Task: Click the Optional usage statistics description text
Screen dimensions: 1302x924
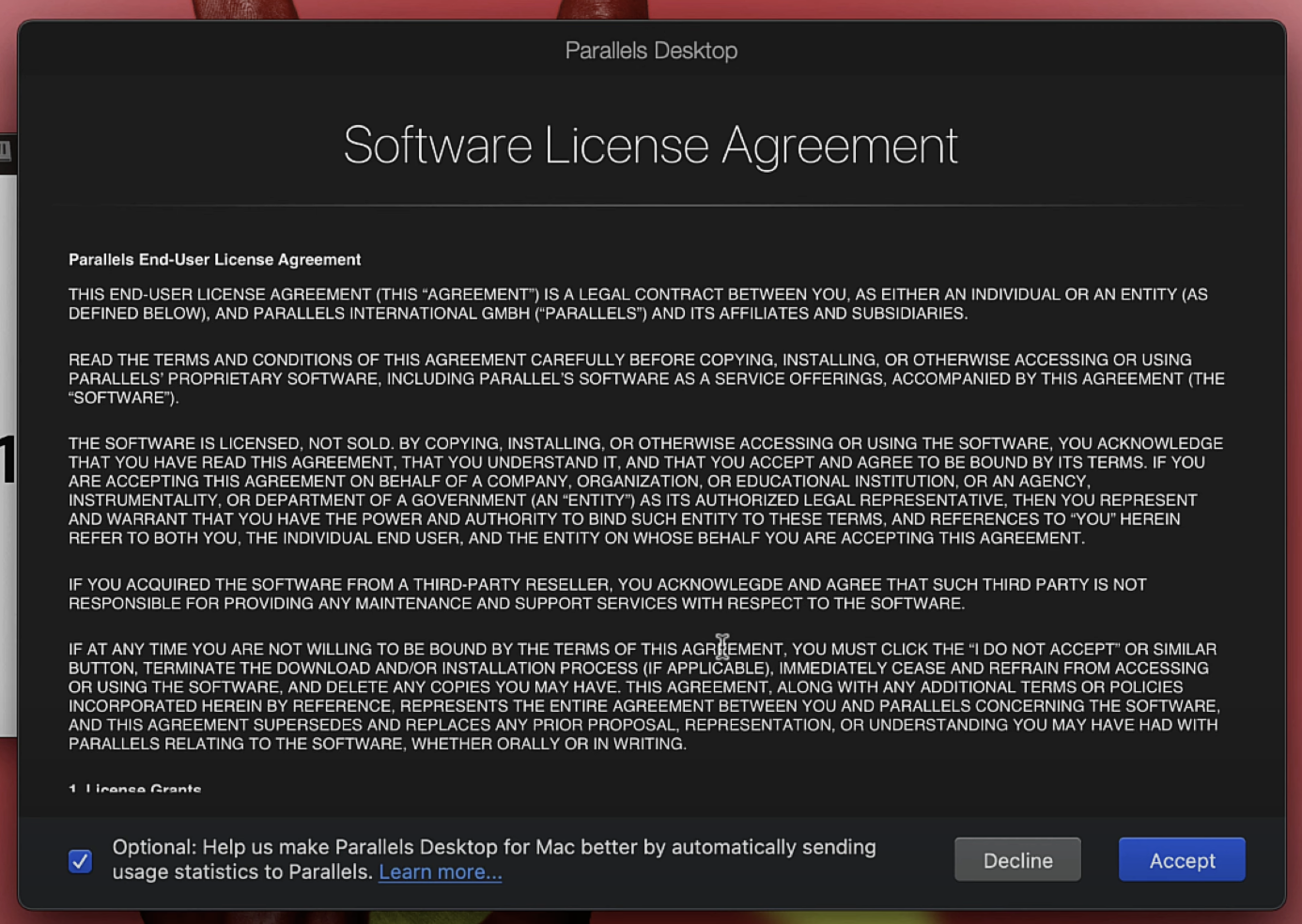Action: point(494,859)
